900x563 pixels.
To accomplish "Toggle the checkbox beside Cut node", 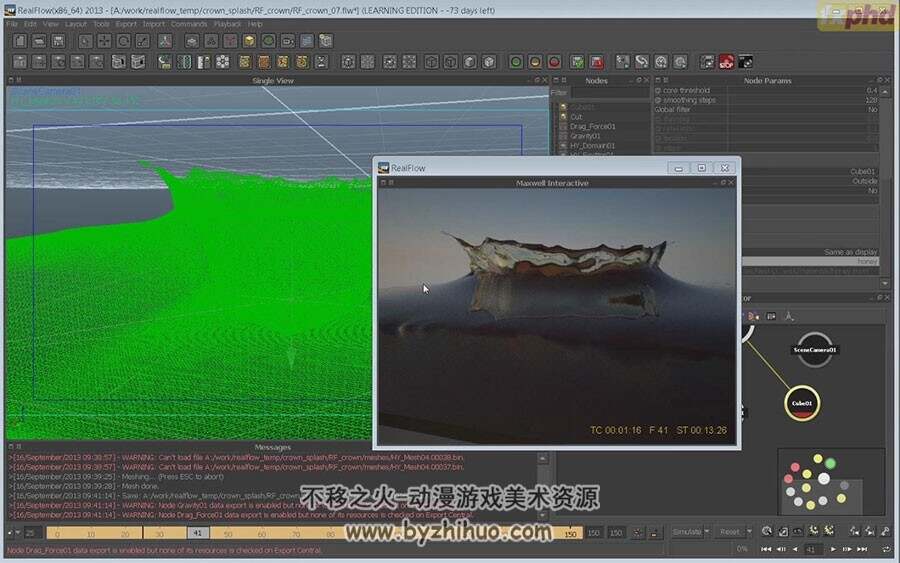I will [563, 117].
